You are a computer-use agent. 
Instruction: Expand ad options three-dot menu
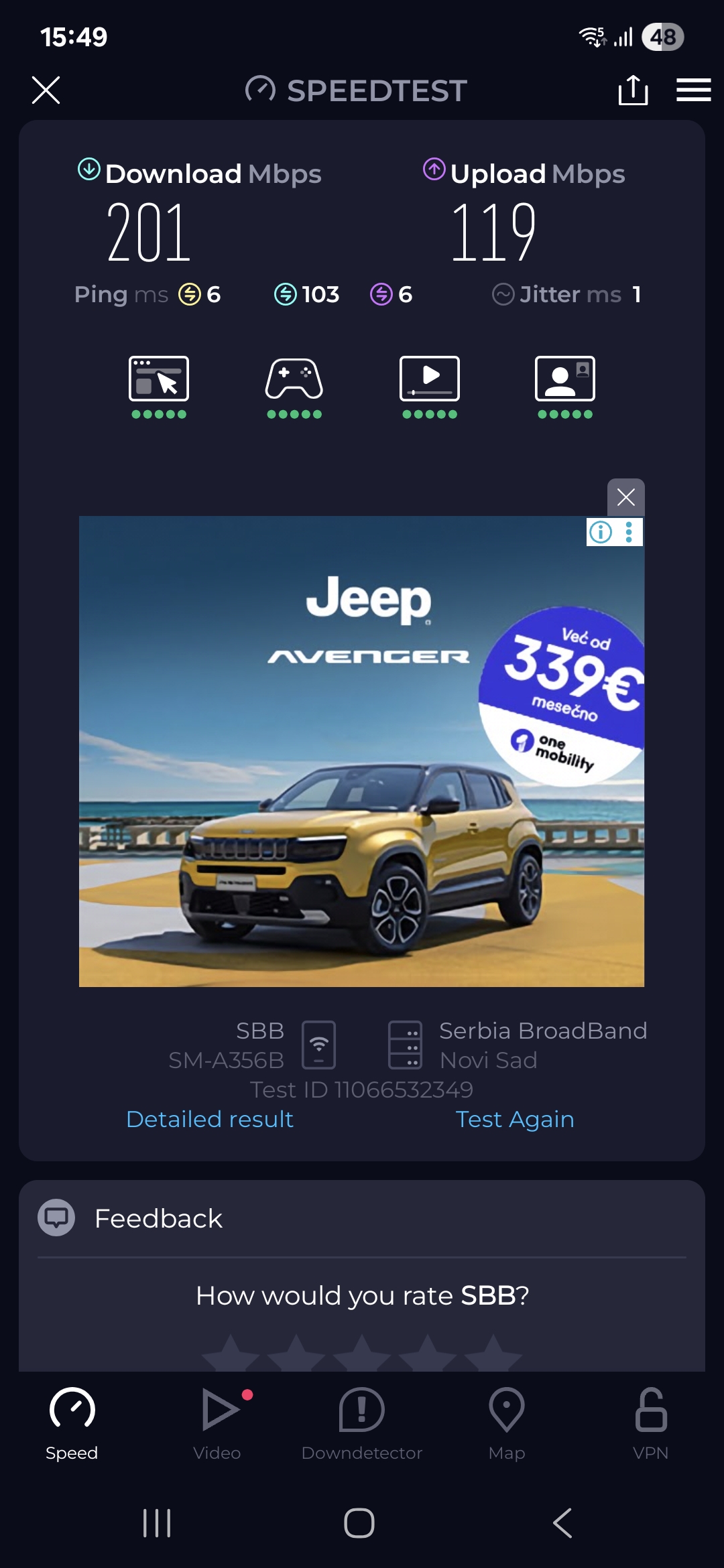pos(629,532)
